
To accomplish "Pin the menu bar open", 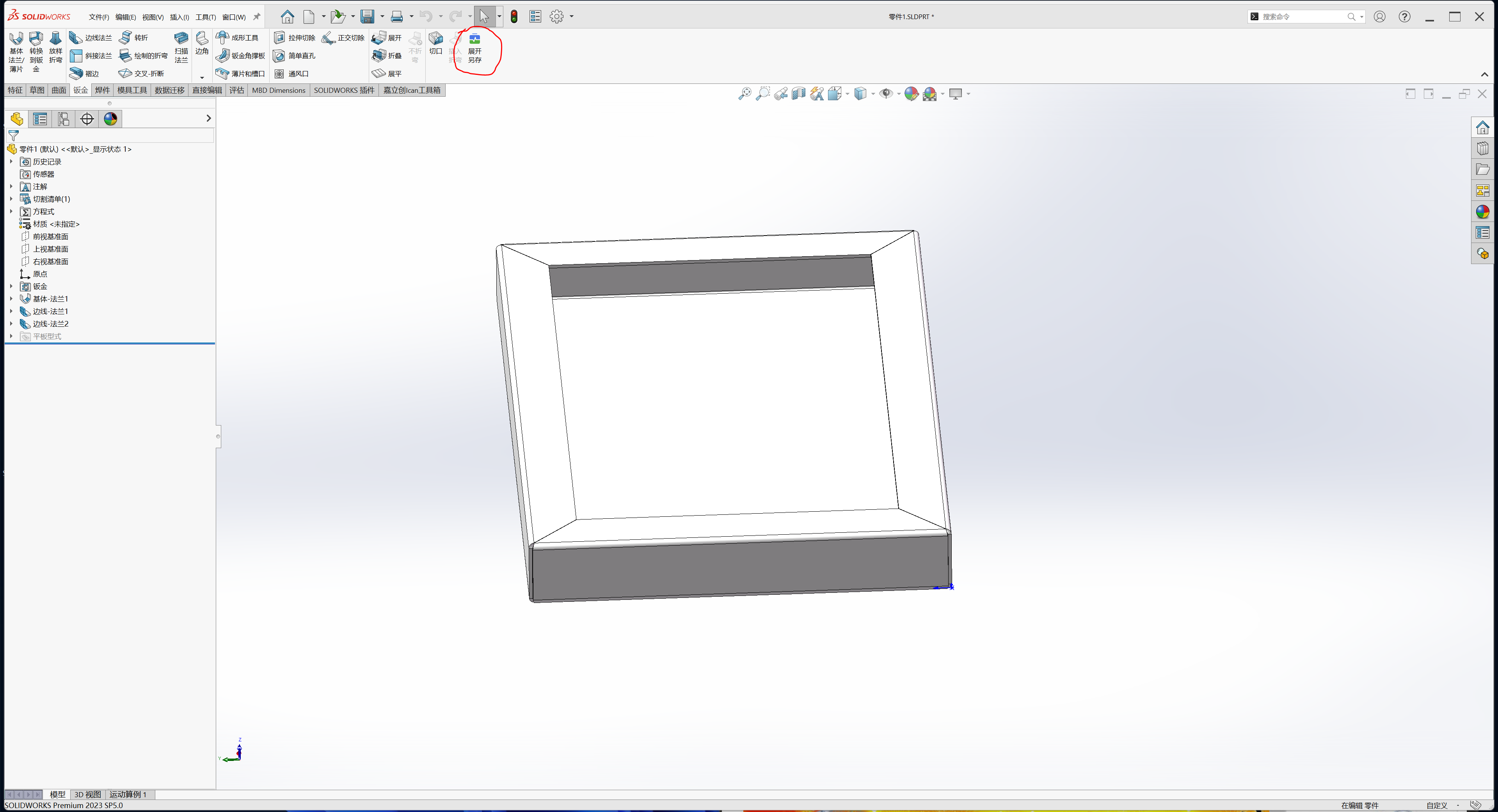I will (256, 17).
